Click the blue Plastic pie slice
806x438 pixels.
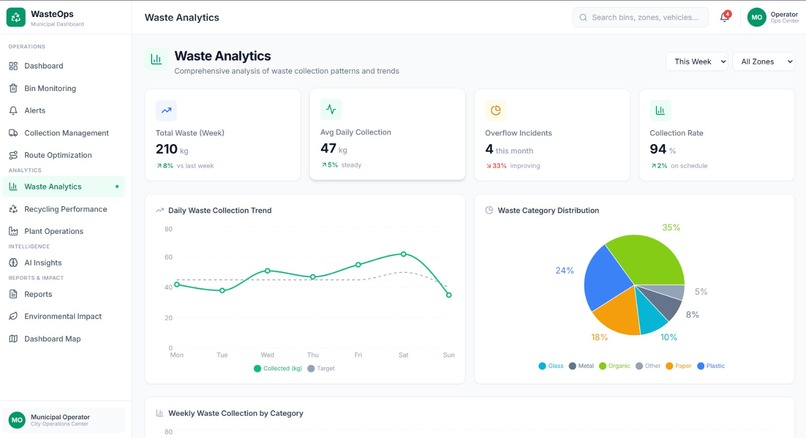tap(607, 278)
